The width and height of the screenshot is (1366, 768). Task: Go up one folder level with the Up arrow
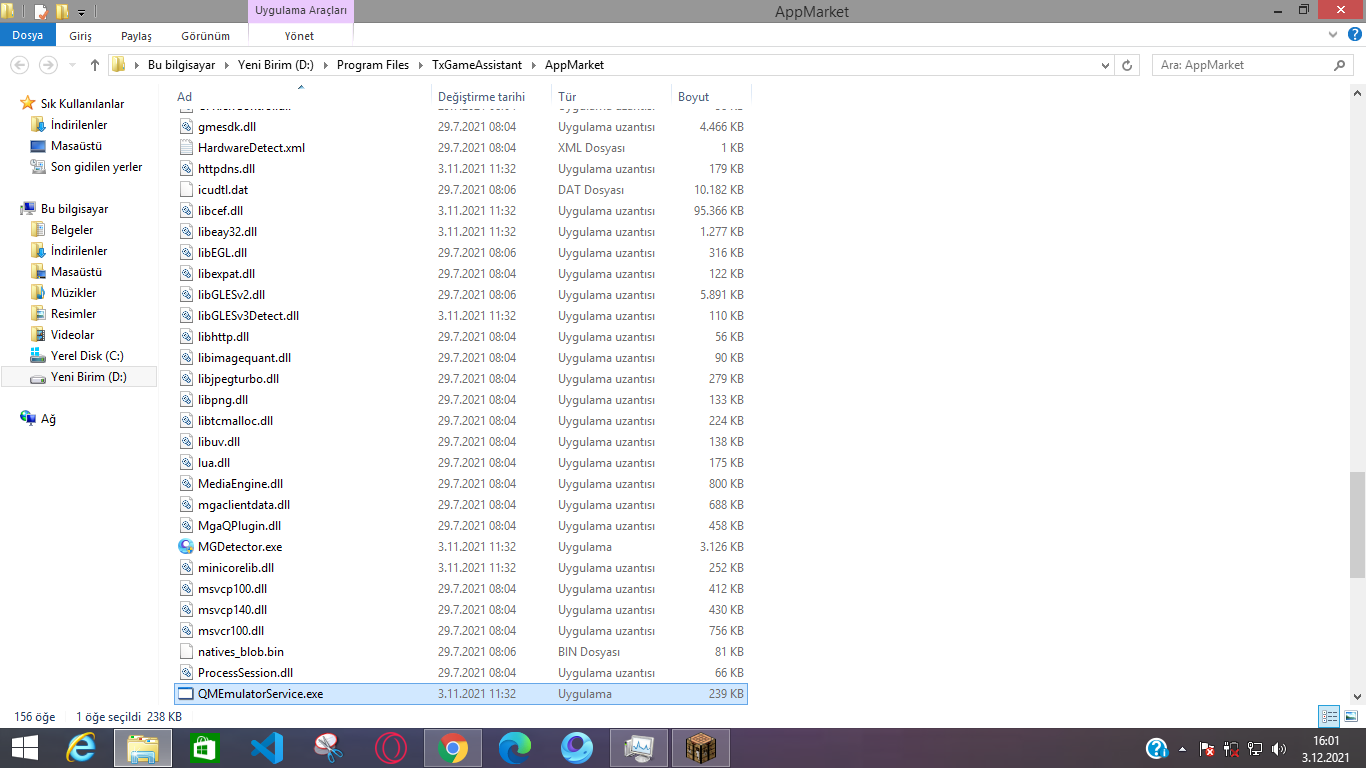95,65
